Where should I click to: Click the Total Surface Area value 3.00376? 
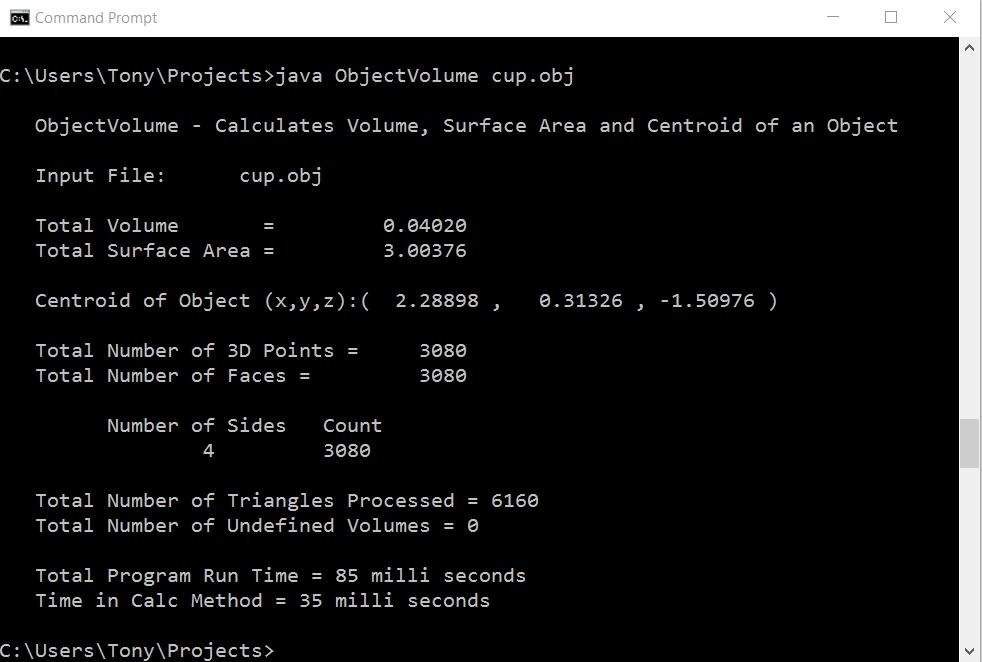click(425, 251)
